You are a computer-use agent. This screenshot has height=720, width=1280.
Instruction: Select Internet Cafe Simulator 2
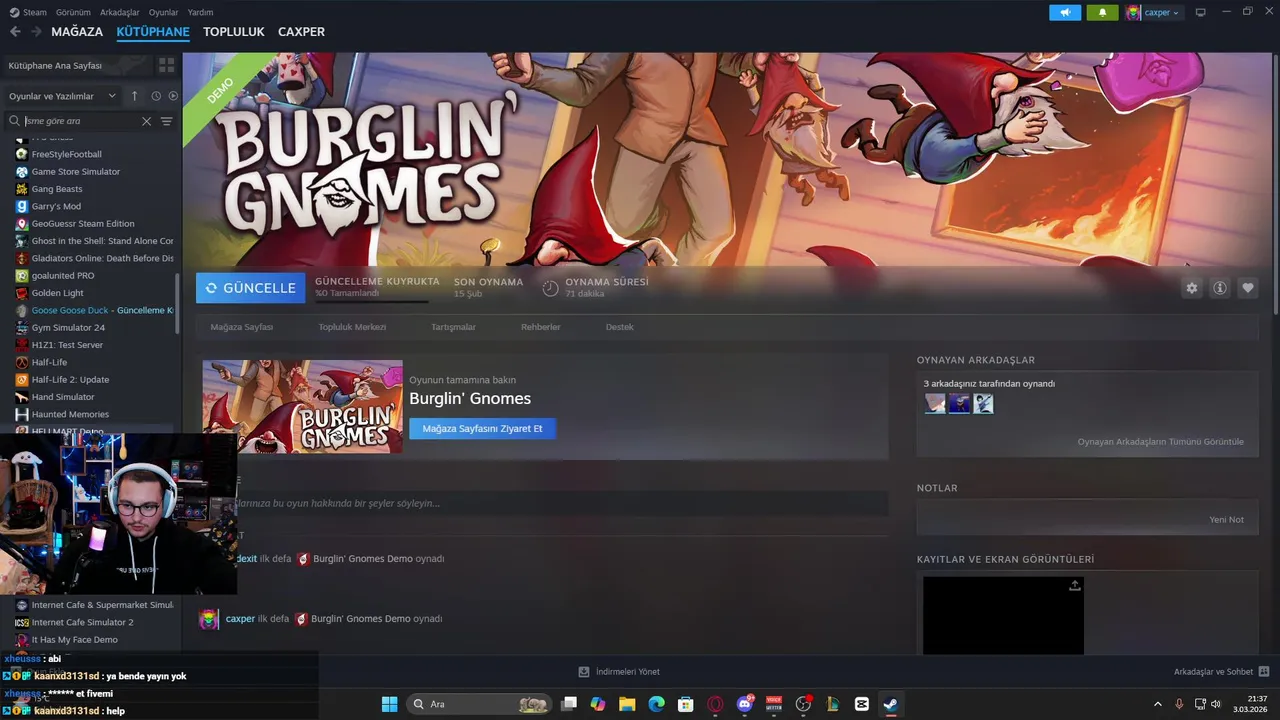point(82,622)
